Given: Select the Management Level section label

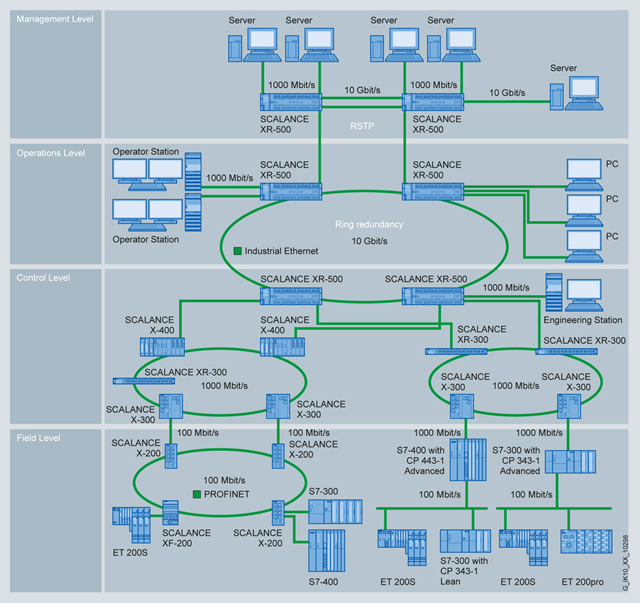Looking at the screenshot, I should click(50, 18).
